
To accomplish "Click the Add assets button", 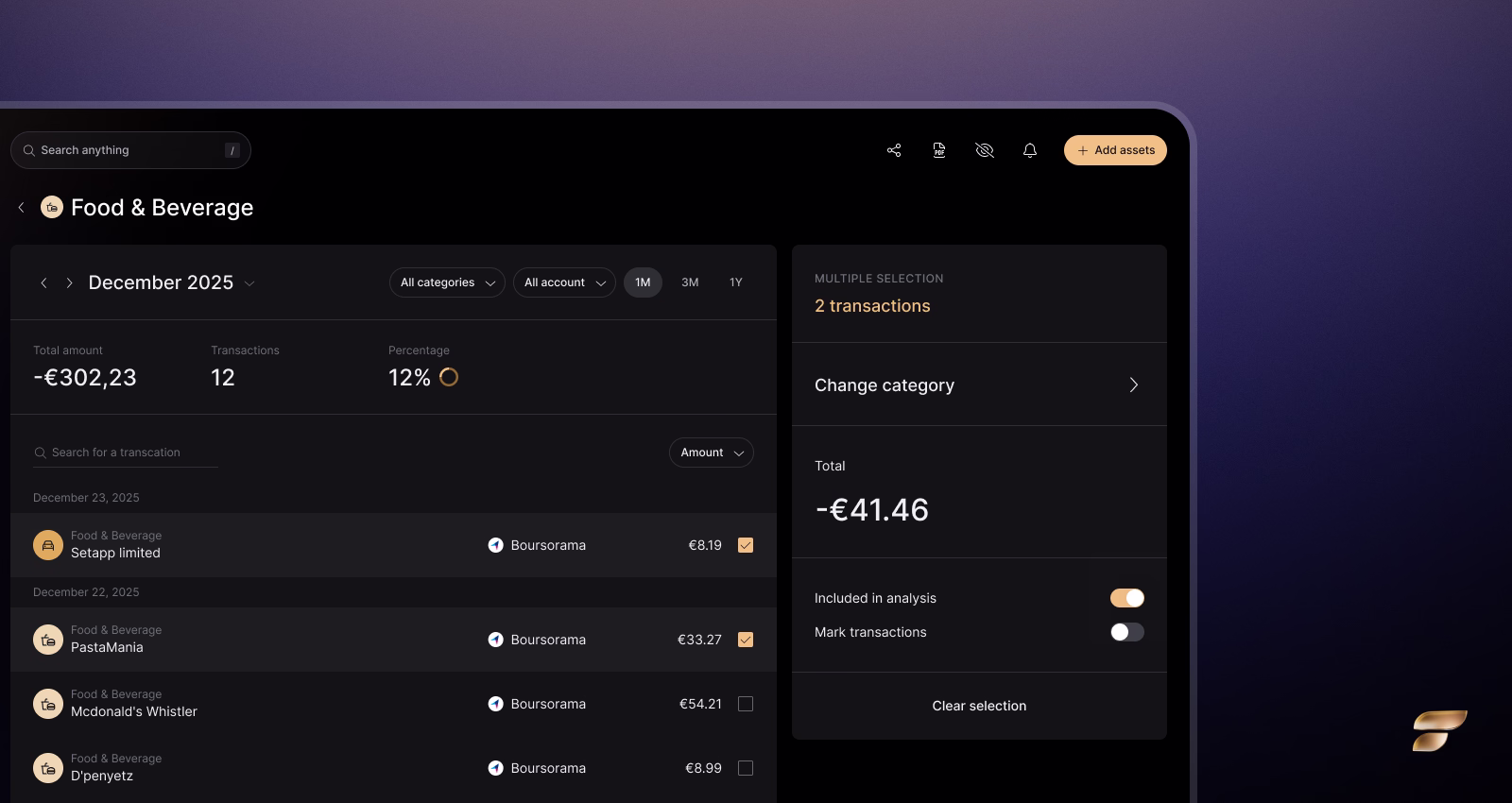I will coord(1115,150).
